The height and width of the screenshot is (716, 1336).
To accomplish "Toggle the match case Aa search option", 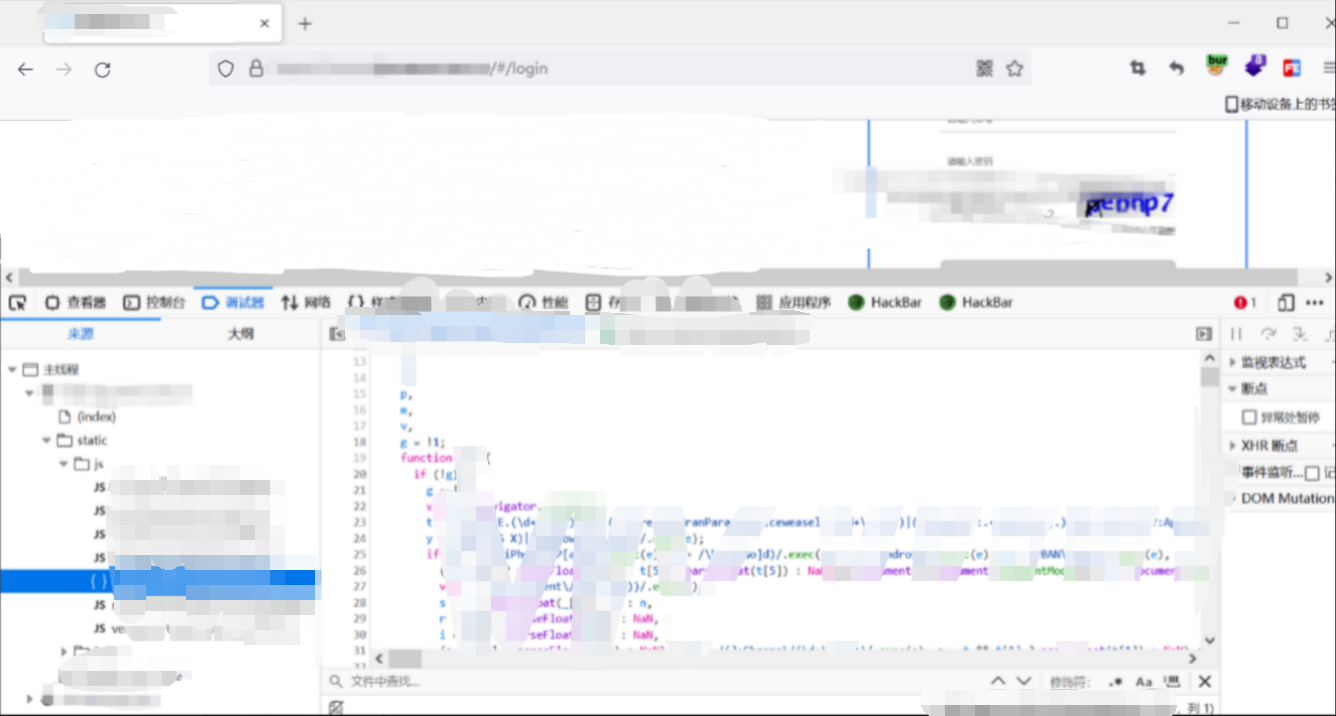I will coord(1144,682).
